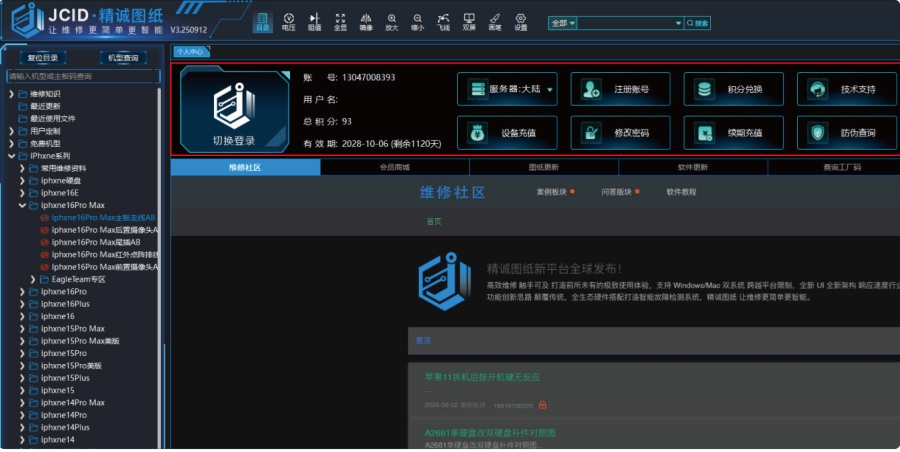Open the Iphxne16Pro Max尾插AB drawing
The width and height of the screenshot is (900, 452).
click(x=98, y=242)
